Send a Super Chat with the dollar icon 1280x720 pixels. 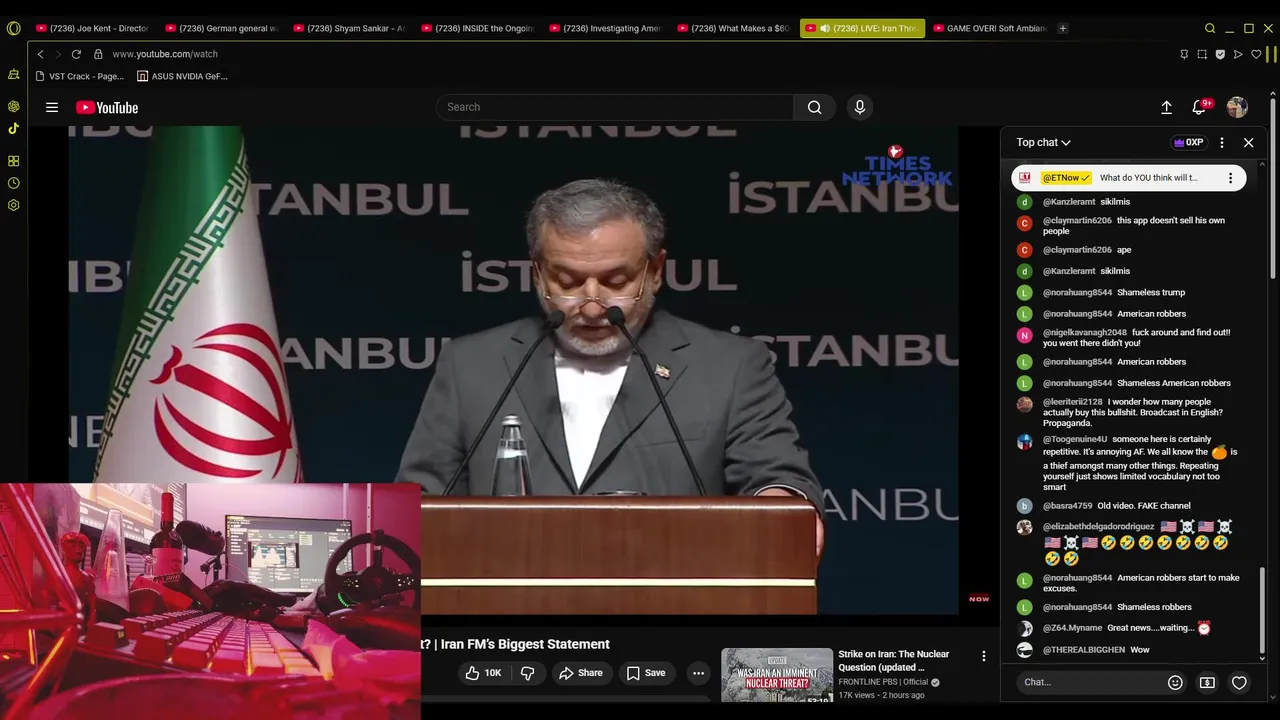click(1207, 682)
